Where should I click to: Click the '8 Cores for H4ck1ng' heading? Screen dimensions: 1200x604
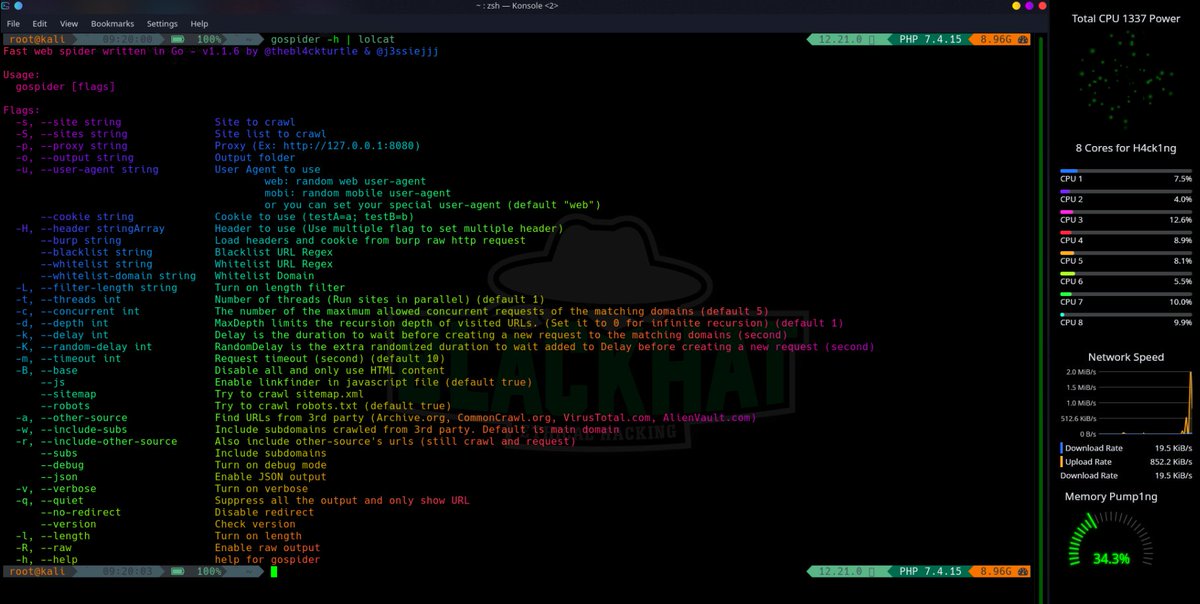(x=1126, y=147)
